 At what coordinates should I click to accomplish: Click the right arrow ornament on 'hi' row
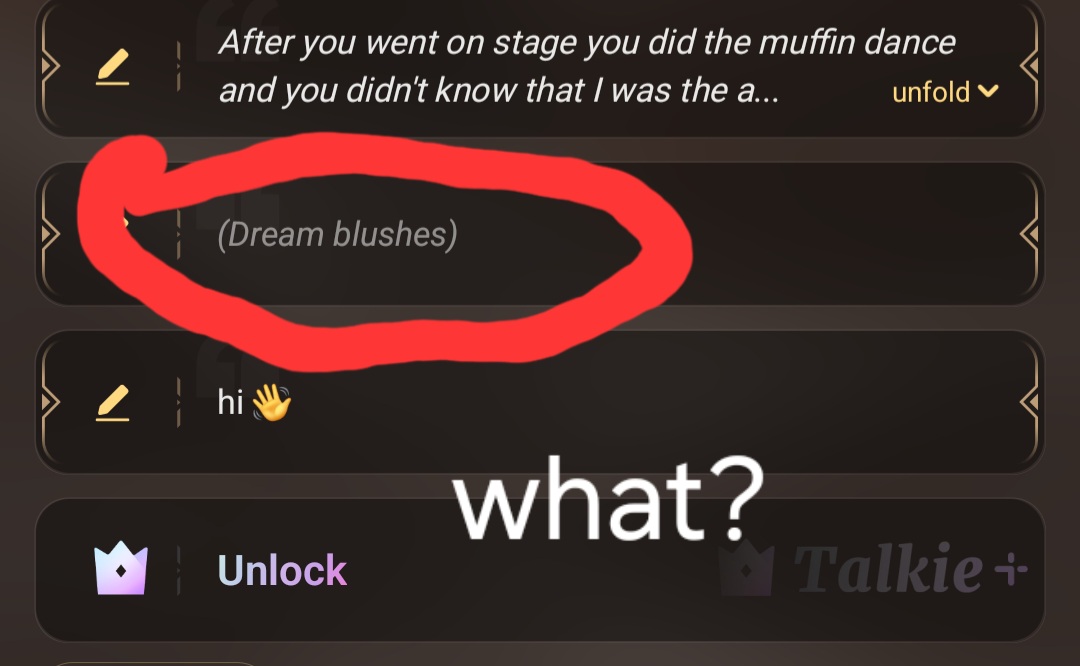(1029, 402)
